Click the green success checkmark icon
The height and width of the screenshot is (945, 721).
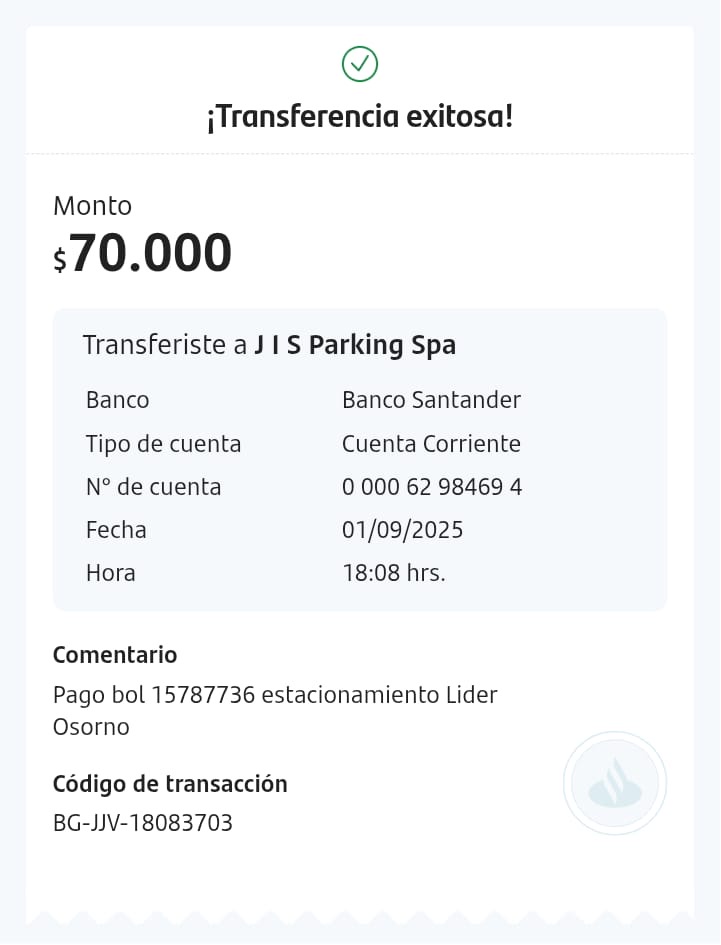click(x=360, y=64)
